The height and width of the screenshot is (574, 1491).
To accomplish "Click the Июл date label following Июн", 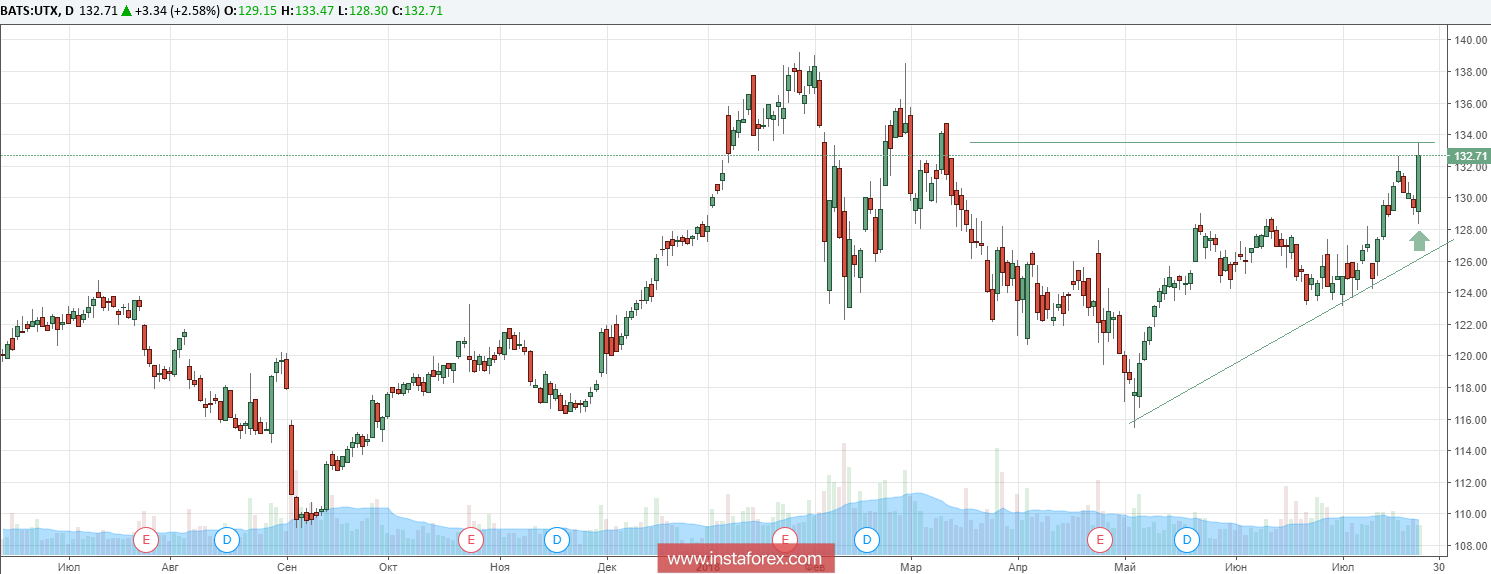I will pos(1342,565).
